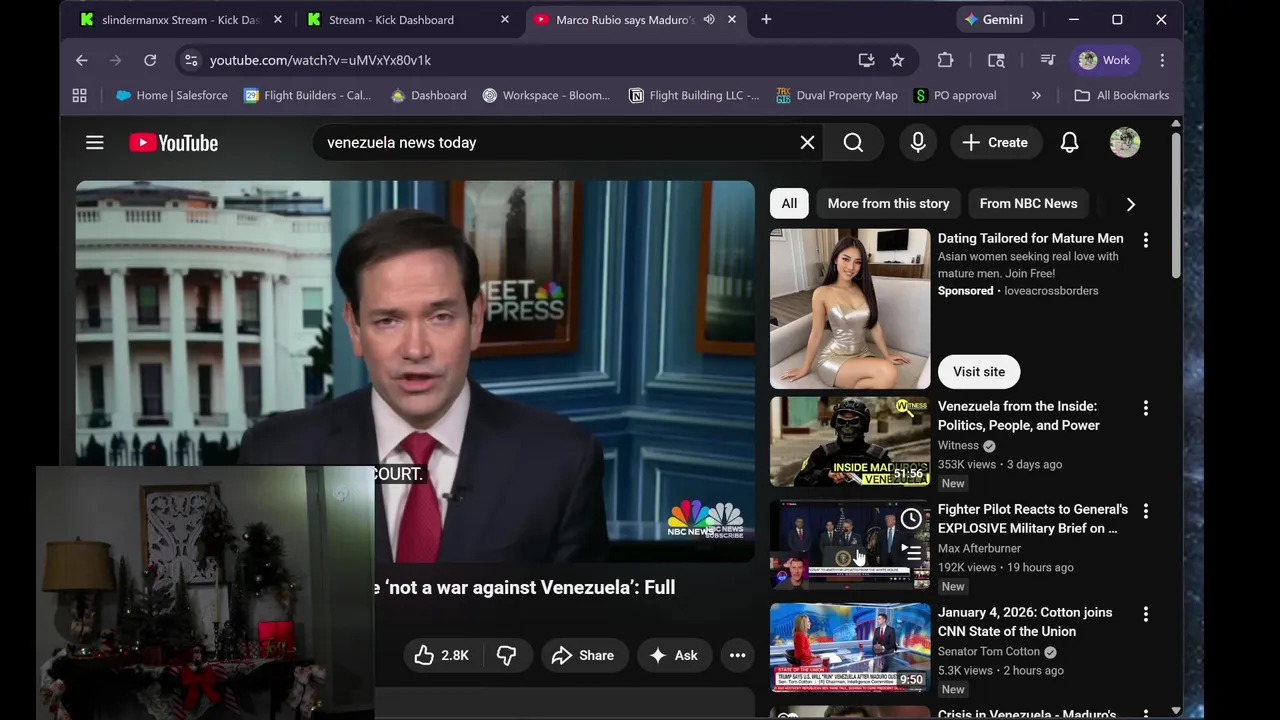Reload the page
The image size is (1280, 720).
click(150, 60)
